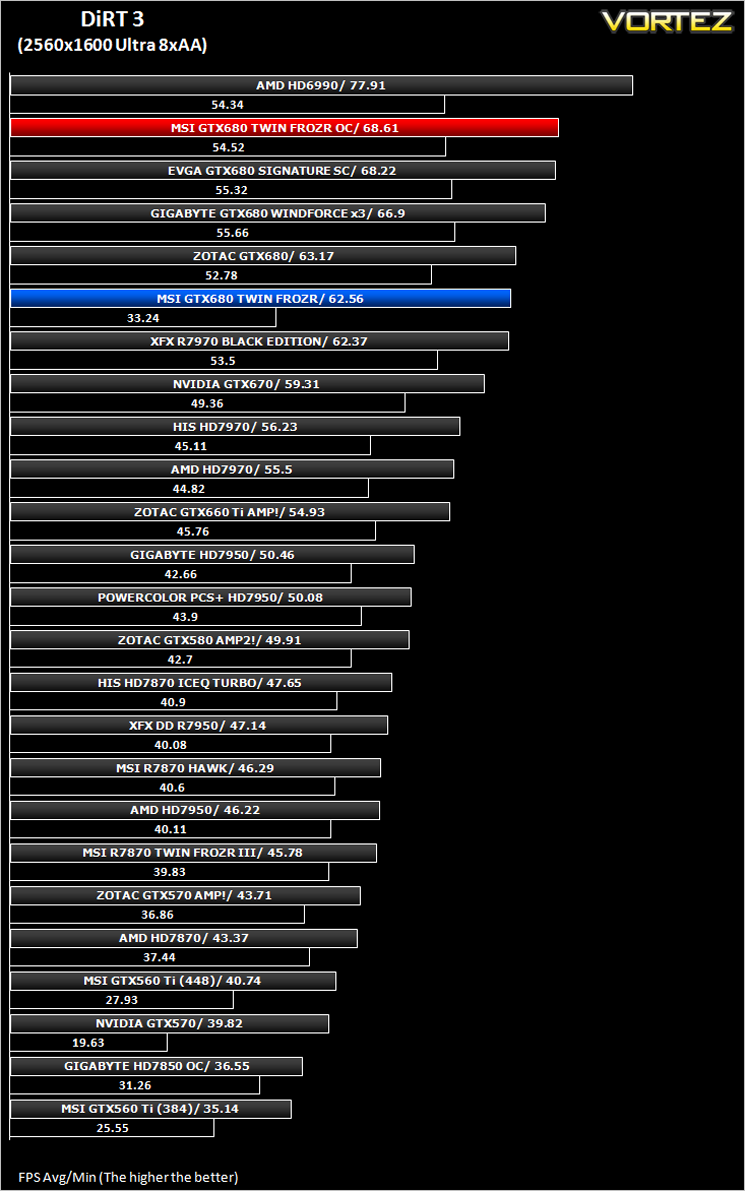The height and width of the screenshot is (1191, 745).
Task: Click ZOTAC GTX660 Ti AMP!/ 54.93 bar
Action: coord(229,511)
